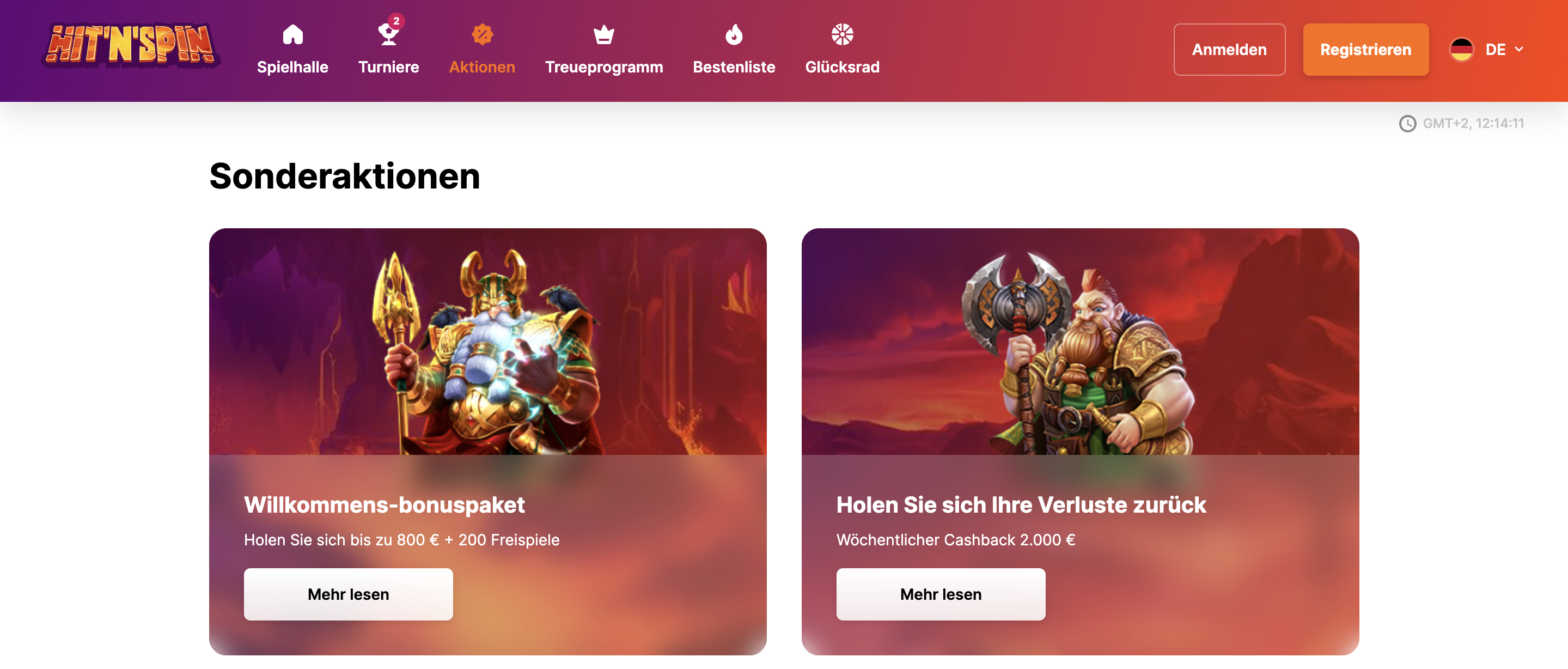The width and height of the screenshot is (1568, 669).
Task: Open the DE language selector label
Action: click(x=1496, y=50)
